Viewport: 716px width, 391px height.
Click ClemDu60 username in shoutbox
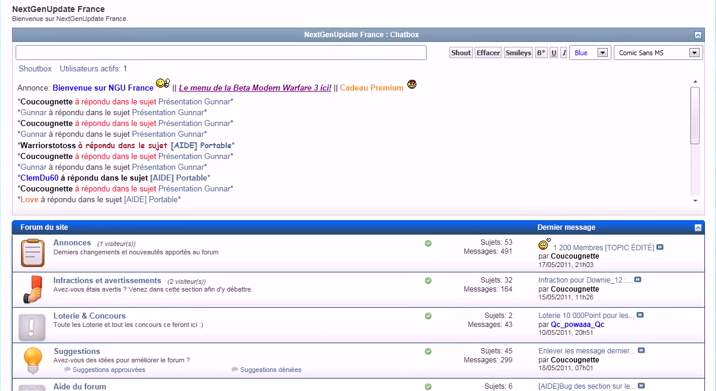point(39,178)
